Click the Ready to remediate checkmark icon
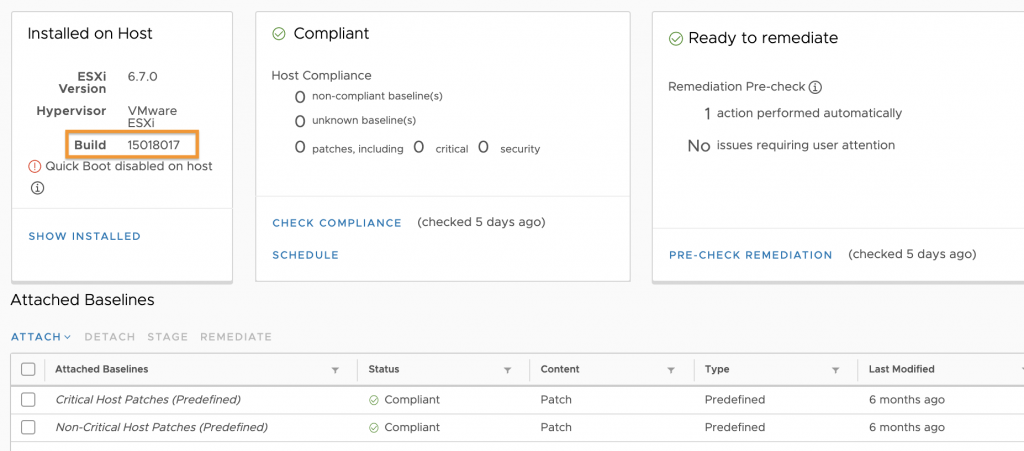The width and height of the screenshot is (1024, 451). 675,39
